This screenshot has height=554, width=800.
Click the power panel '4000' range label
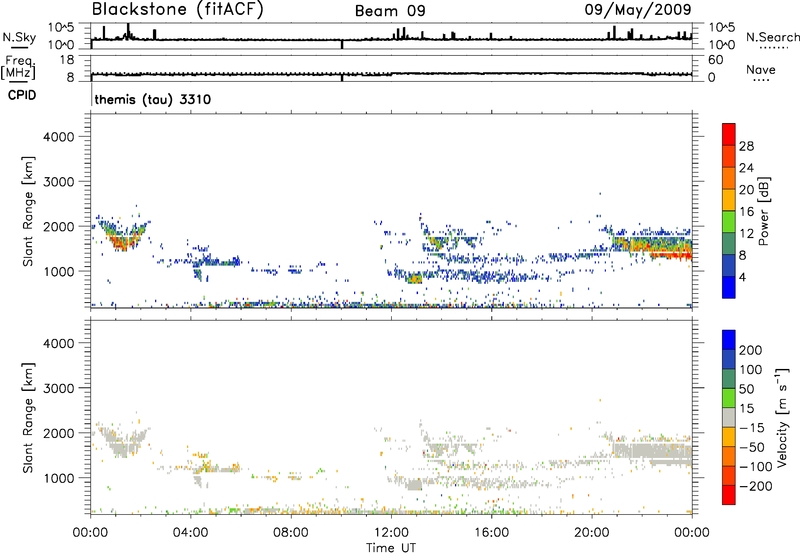pyautogui.click(x=58, y=137)
